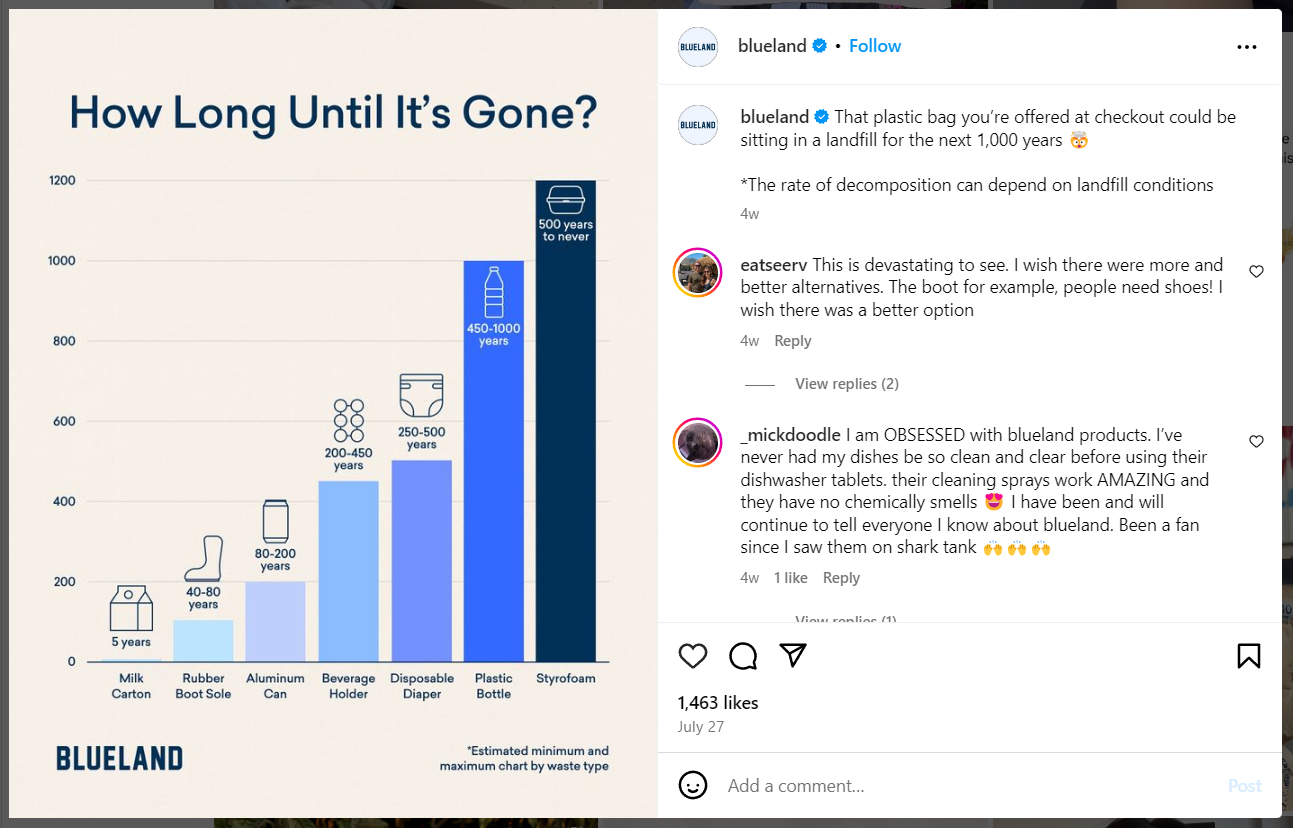Viewport: 1293px width, 828px height.
Task: Open the _mickdoodle username link
Action: (790, 435)
